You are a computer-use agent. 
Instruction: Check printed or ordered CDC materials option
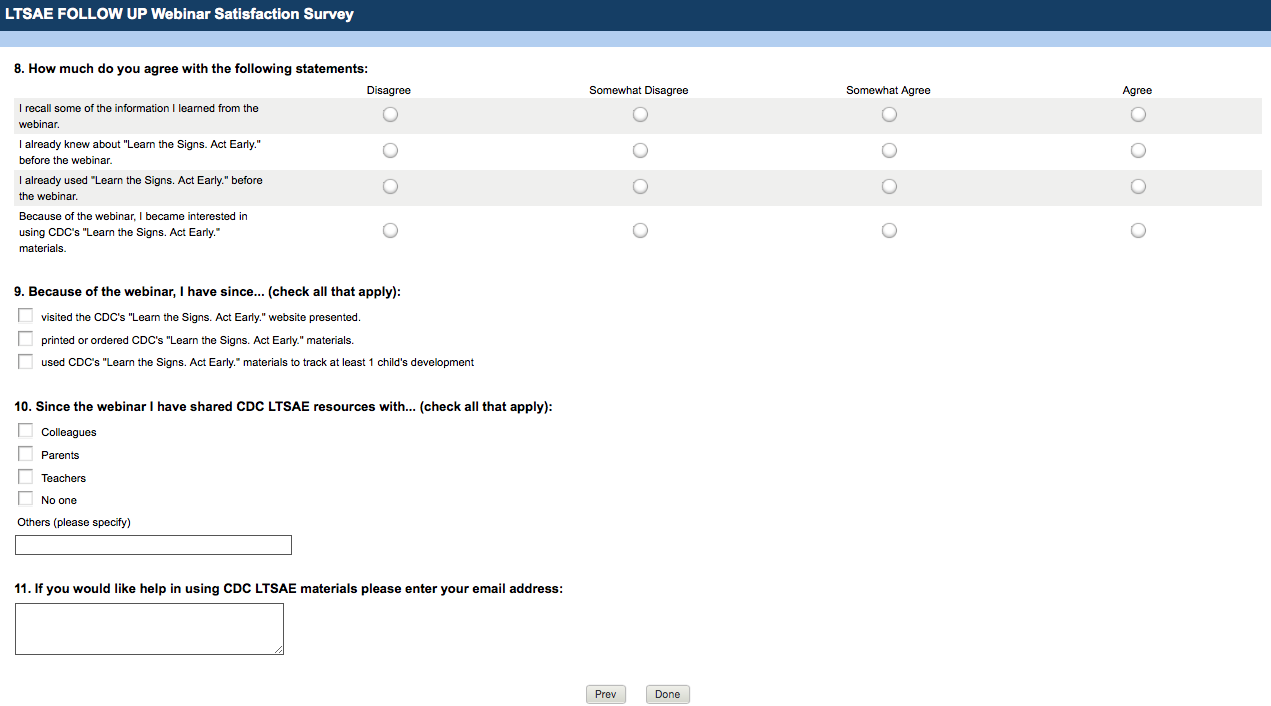click(x=25, y=339)
